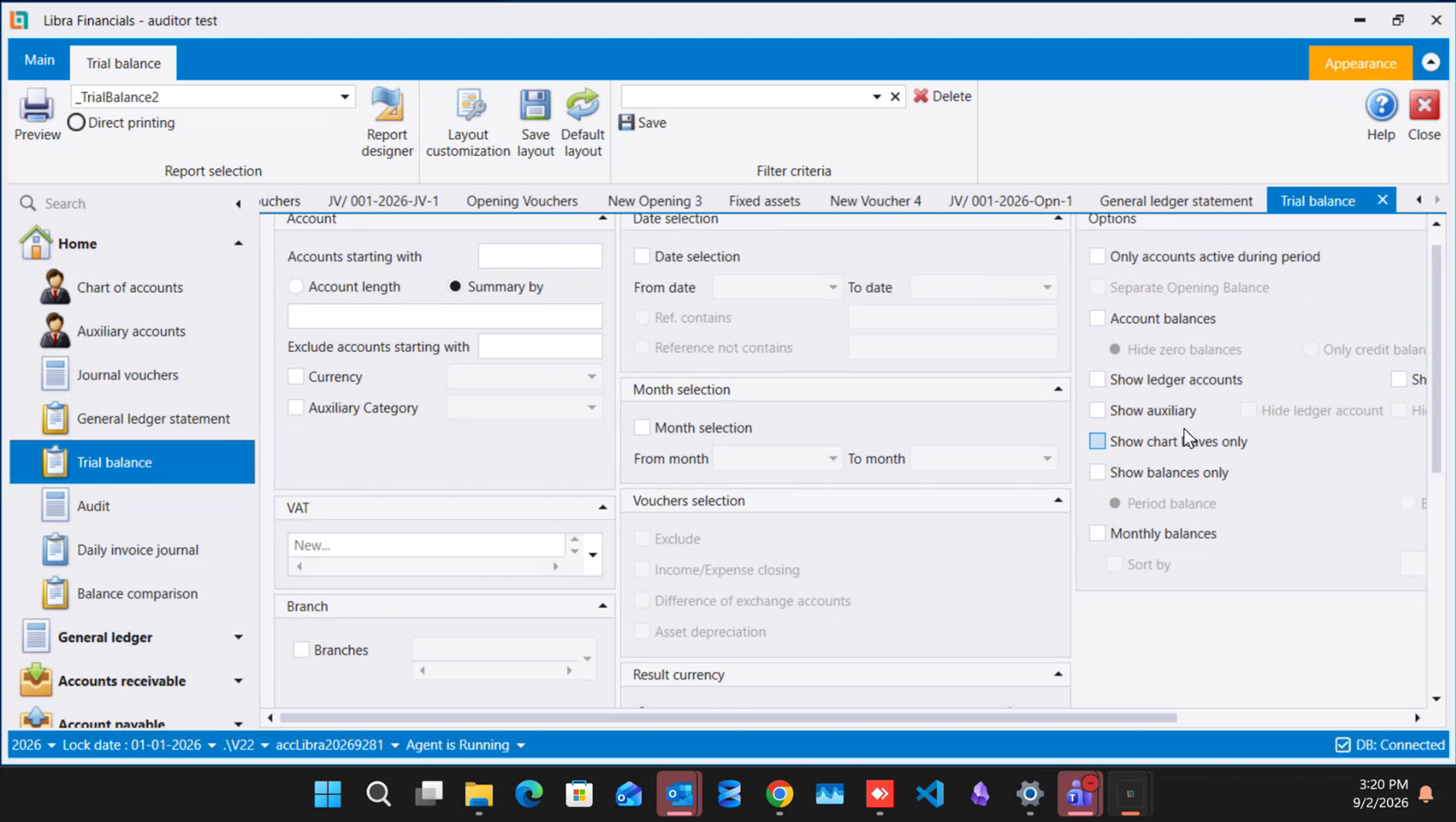
Task: Open the filter criteria dropdown
Action: point(876,97)
